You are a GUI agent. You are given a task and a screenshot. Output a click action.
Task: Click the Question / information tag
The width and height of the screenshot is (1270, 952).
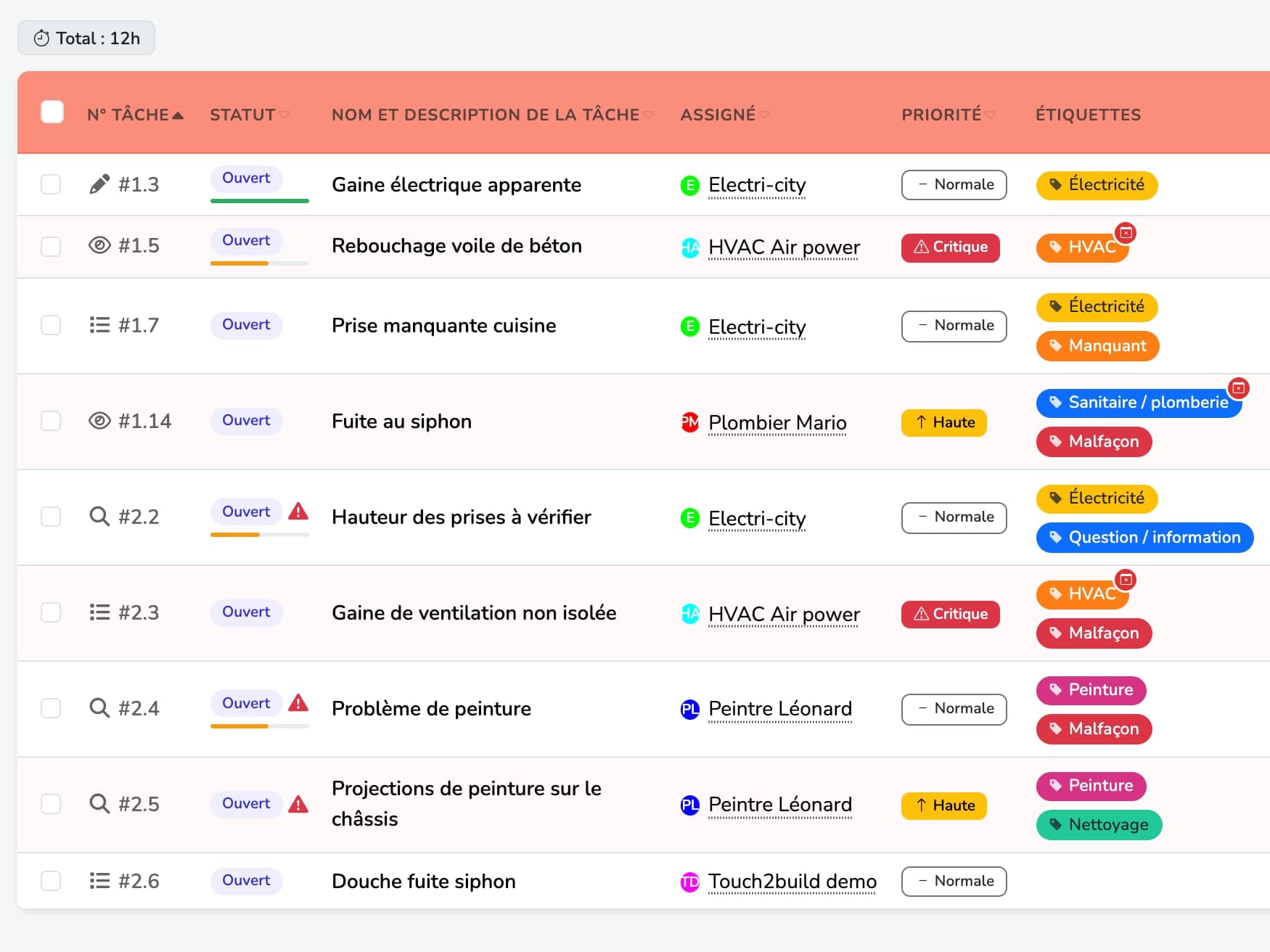[1144, 538]
